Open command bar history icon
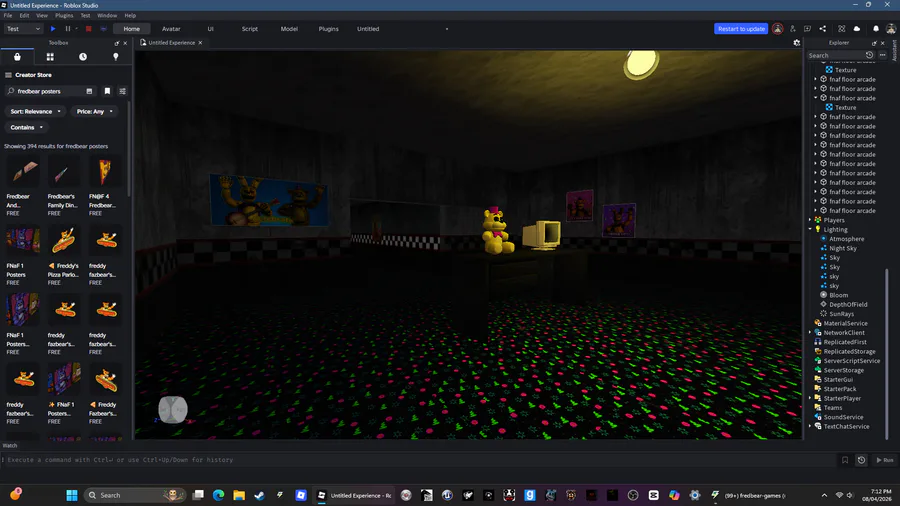This screenshot has width=900, height=506. point(862,460)
